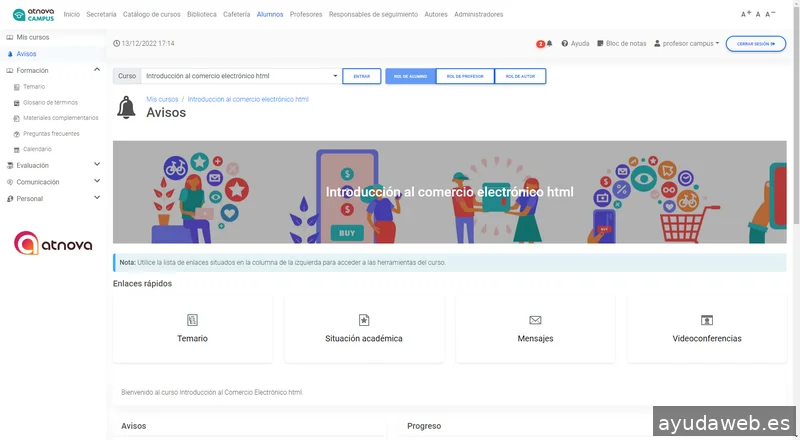Image resolution: width=800 pixels, height=440 pixels.
Task: Switch to Rol de profesor
Action: pyautogui.click(x=465, y=76)
